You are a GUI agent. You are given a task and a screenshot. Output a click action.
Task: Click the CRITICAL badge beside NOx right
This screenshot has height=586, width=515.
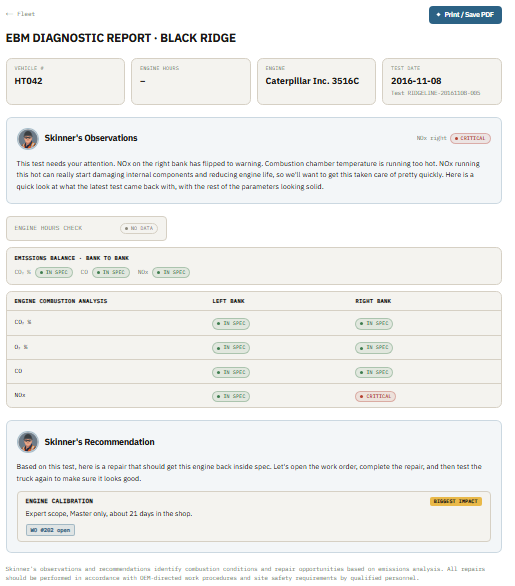tap(470, 138)
